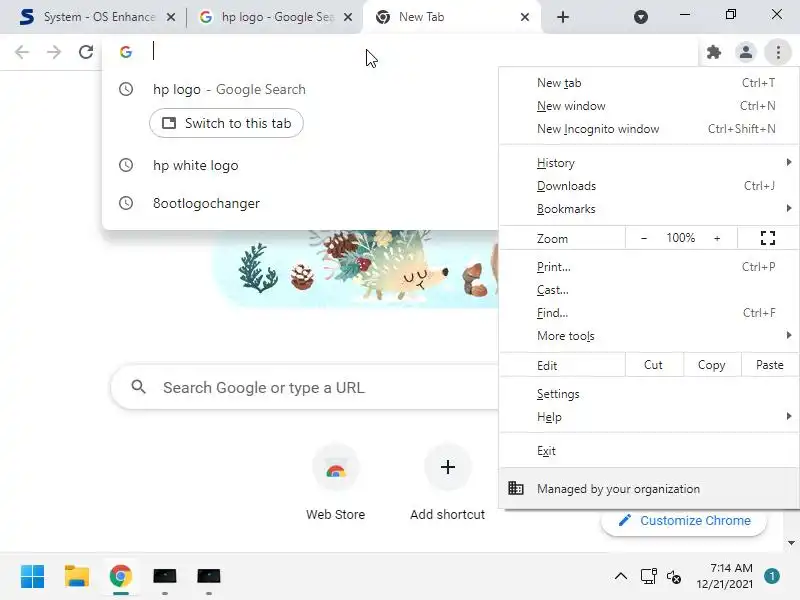
Task: Click the fullscreen icon in Zoom row
Action: pos(768,238)
